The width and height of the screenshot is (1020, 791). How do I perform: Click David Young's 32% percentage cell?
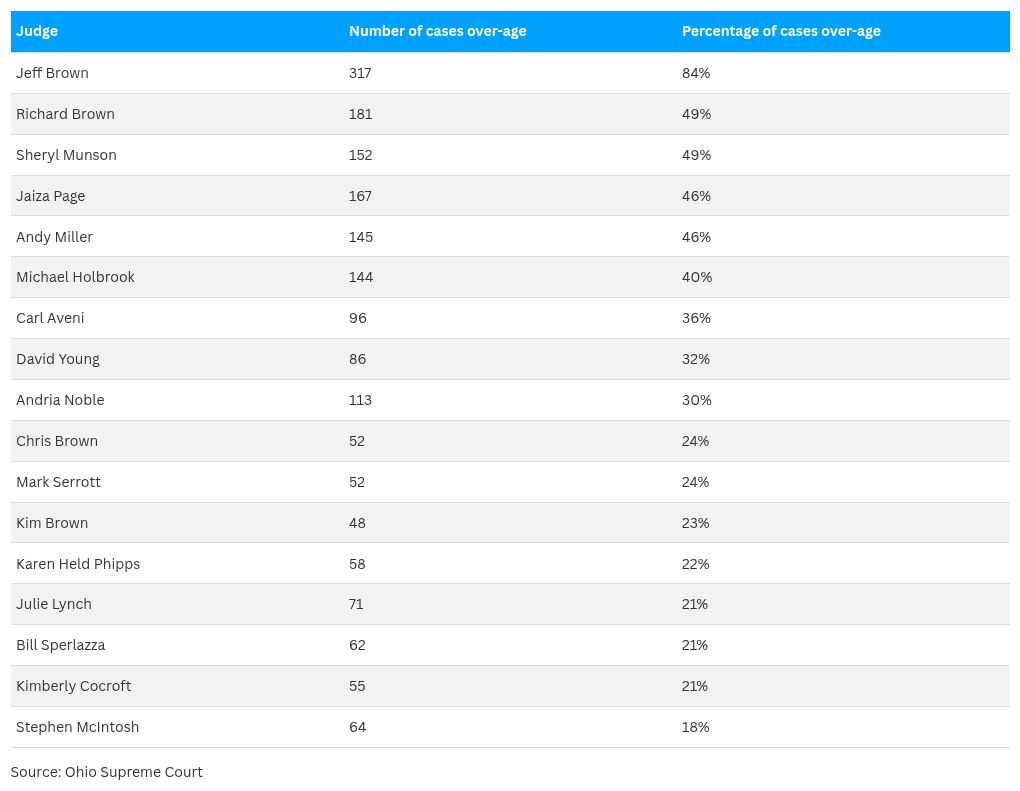[x=696, y=359]
